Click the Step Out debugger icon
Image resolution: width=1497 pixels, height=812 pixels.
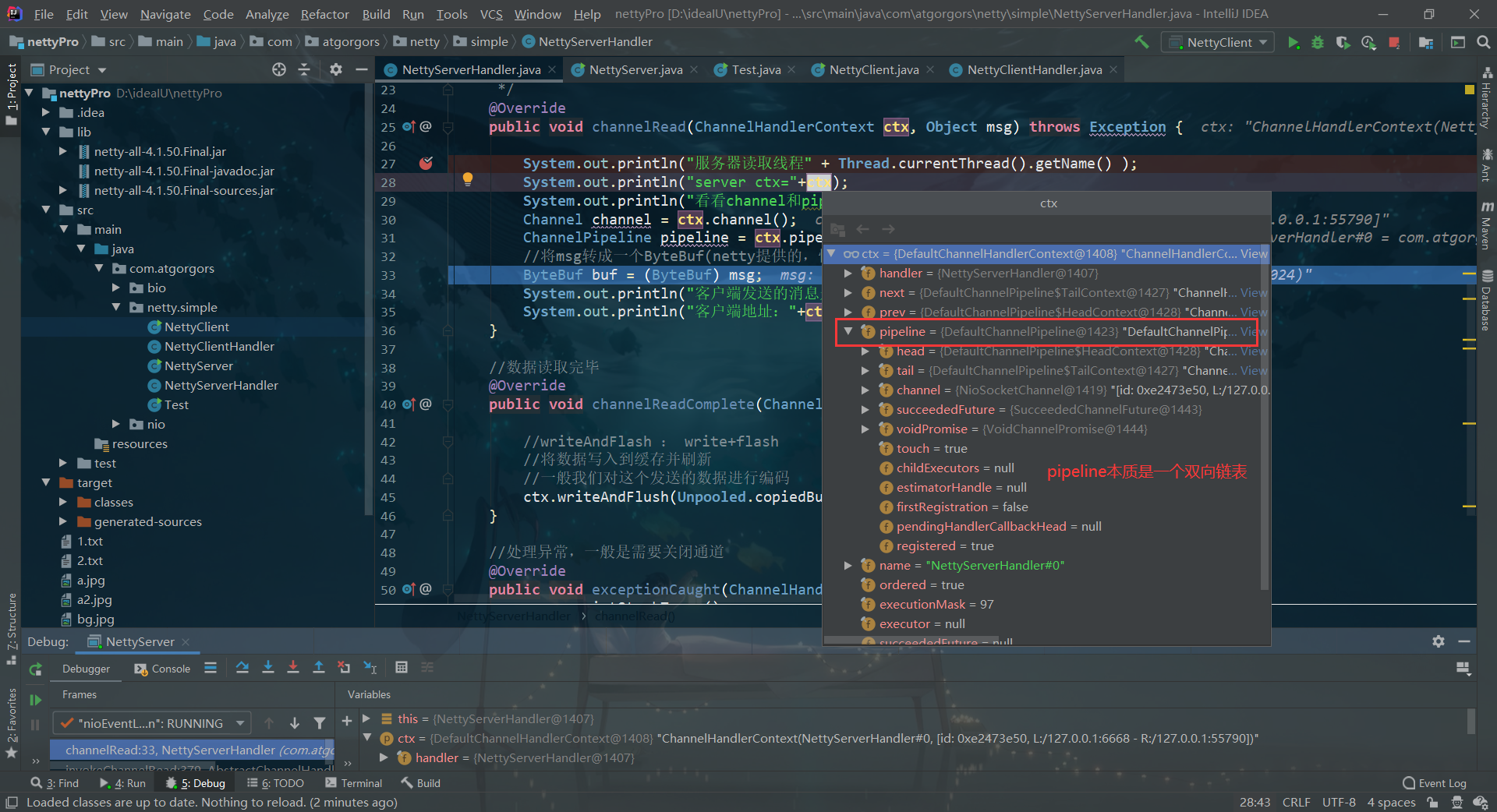[319, 668]
